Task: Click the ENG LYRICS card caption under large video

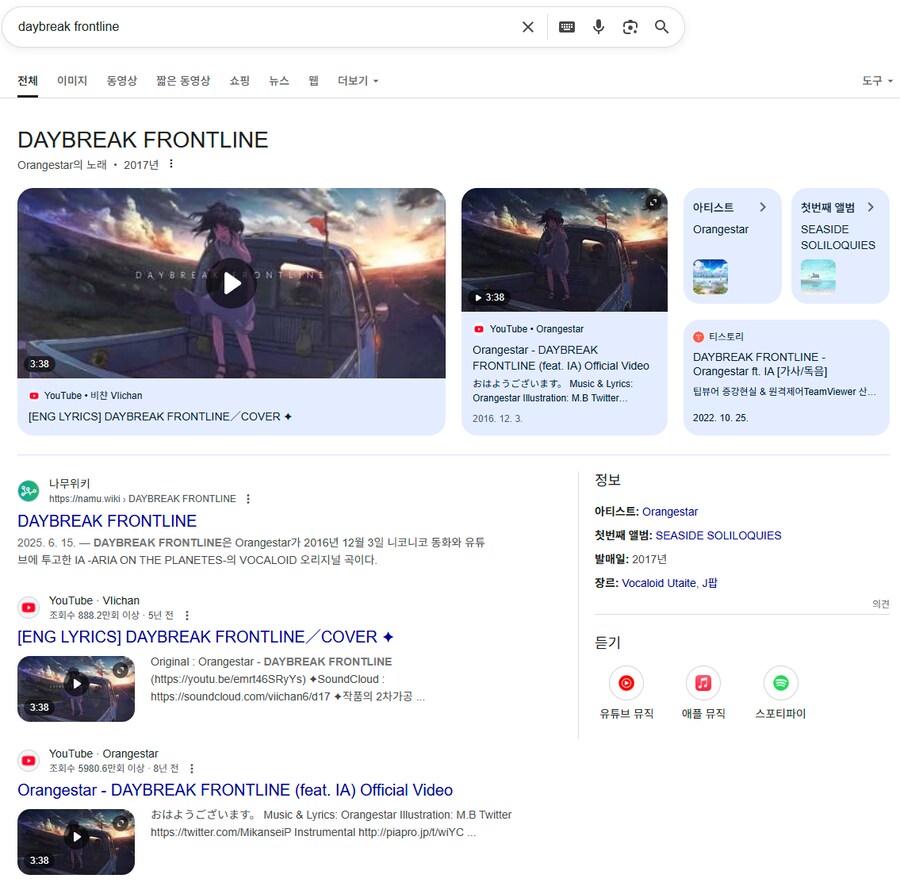Action: 160,417
